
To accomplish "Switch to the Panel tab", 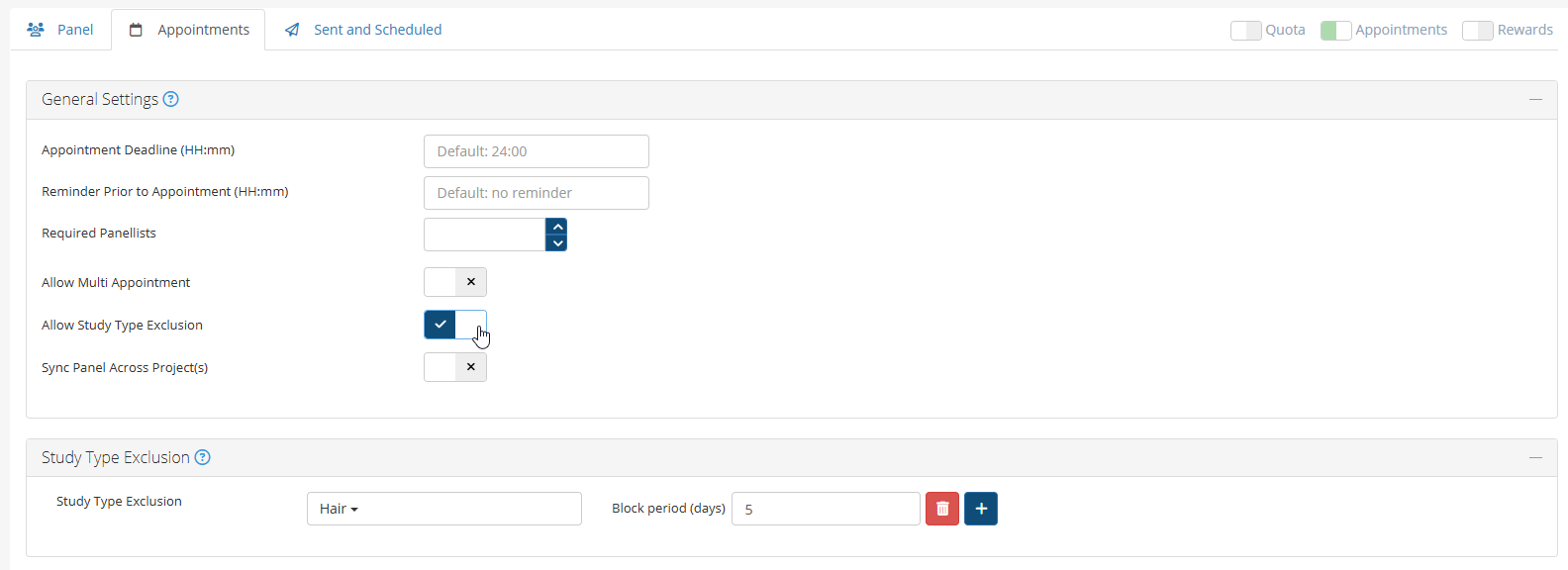I will pos(60,30).
